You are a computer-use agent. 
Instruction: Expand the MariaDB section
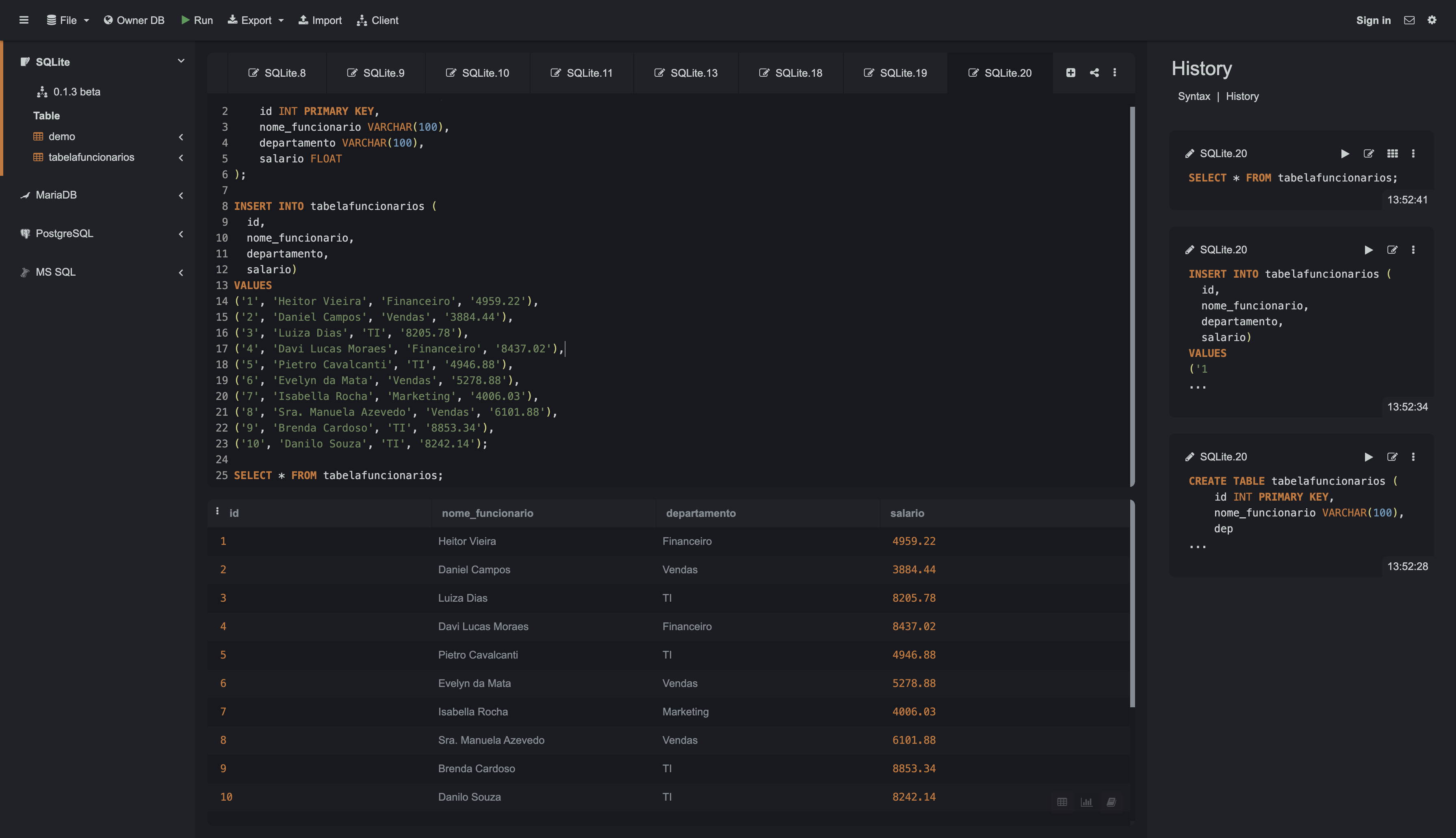coord(181,196)
